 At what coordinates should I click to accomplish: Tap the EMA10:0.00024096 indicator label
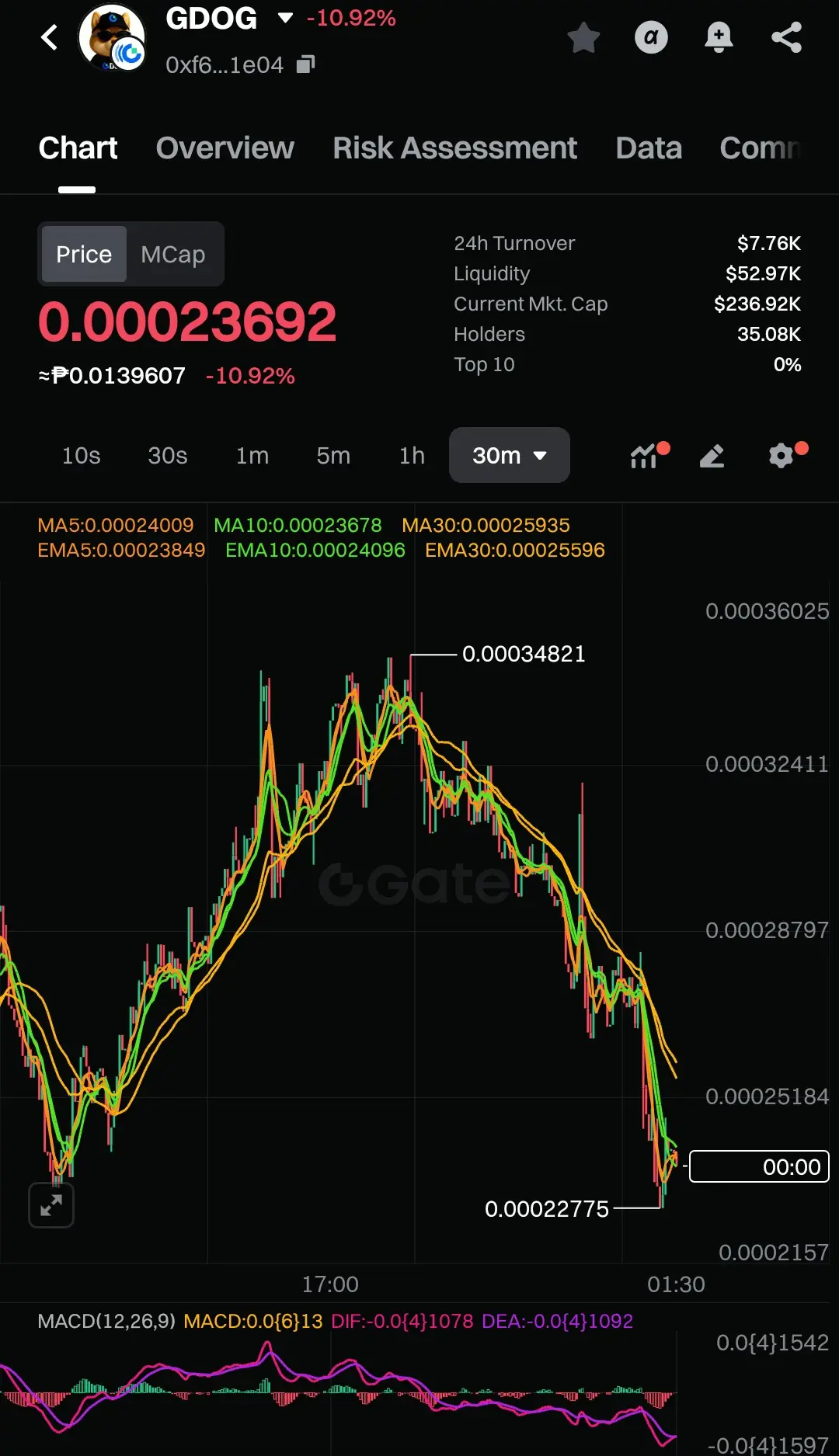point(315,550)
